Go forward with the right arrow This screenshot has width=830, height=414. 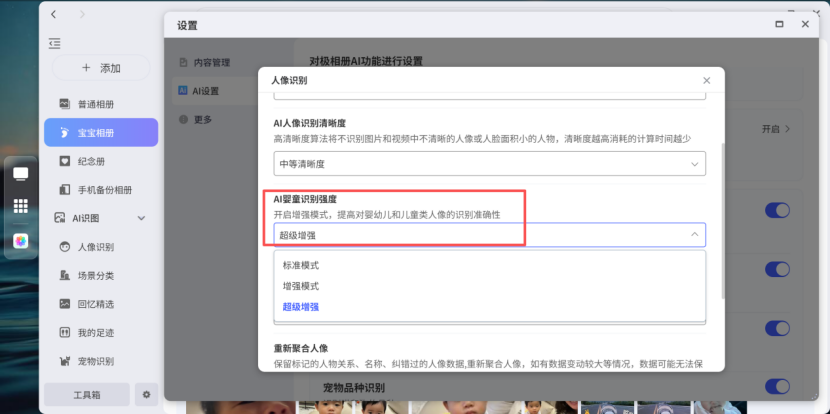[x=82, y=15]
